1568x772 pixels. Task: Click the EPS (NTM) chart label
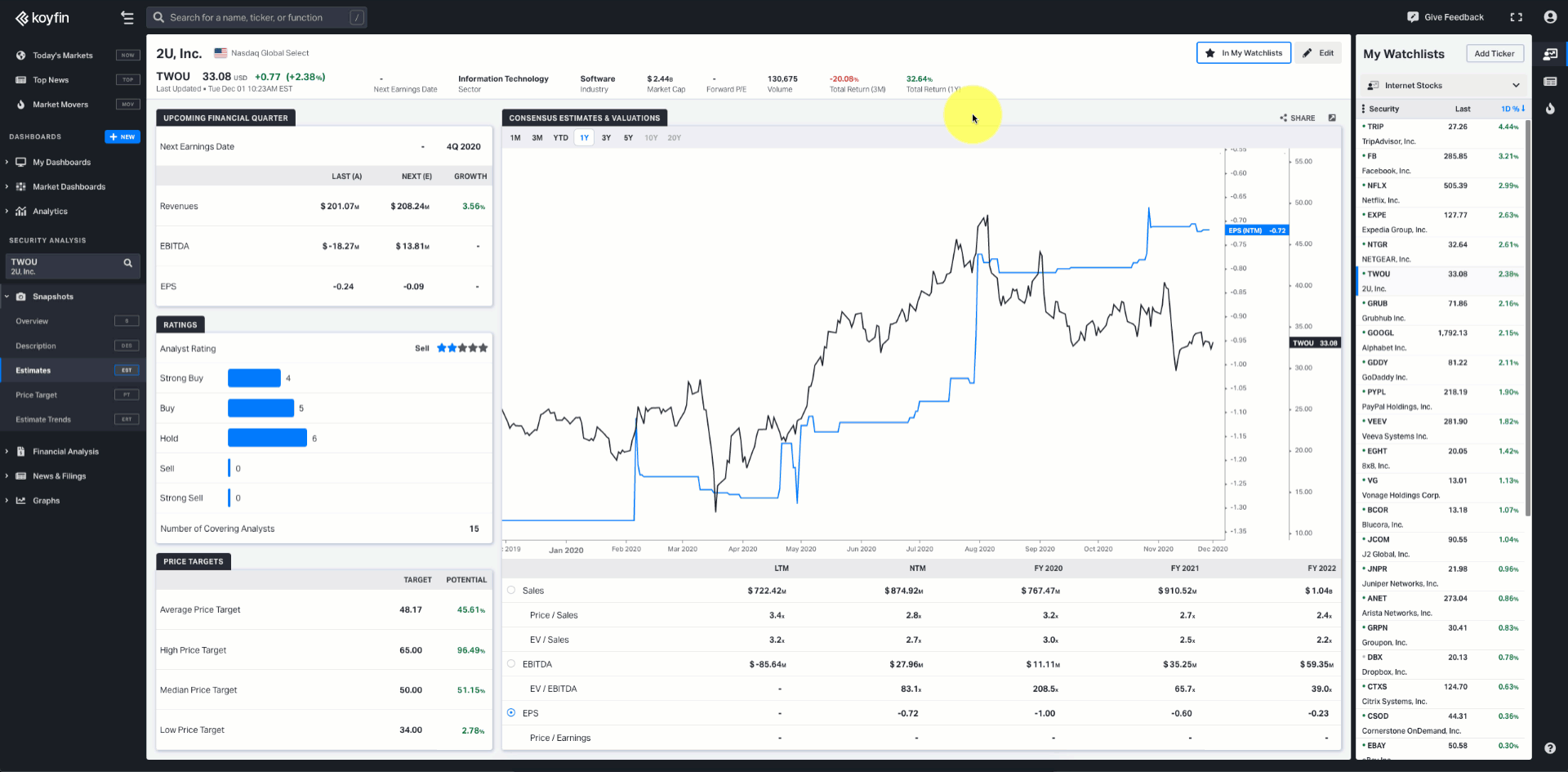tap(1258, 230)
